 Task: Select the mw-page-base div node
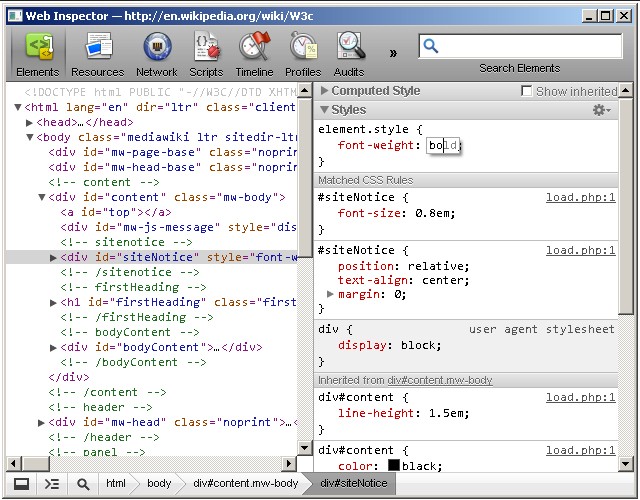pos(172,152)
